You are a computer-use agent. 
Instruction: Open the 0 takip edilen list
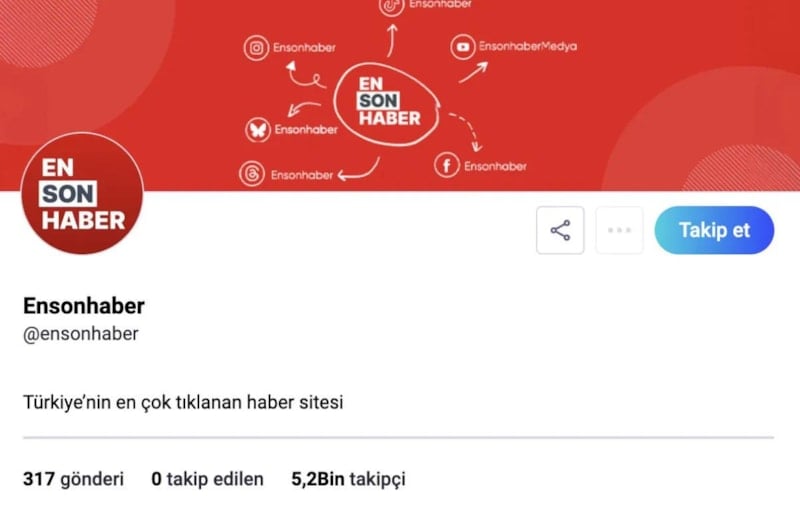pos(208,479)
